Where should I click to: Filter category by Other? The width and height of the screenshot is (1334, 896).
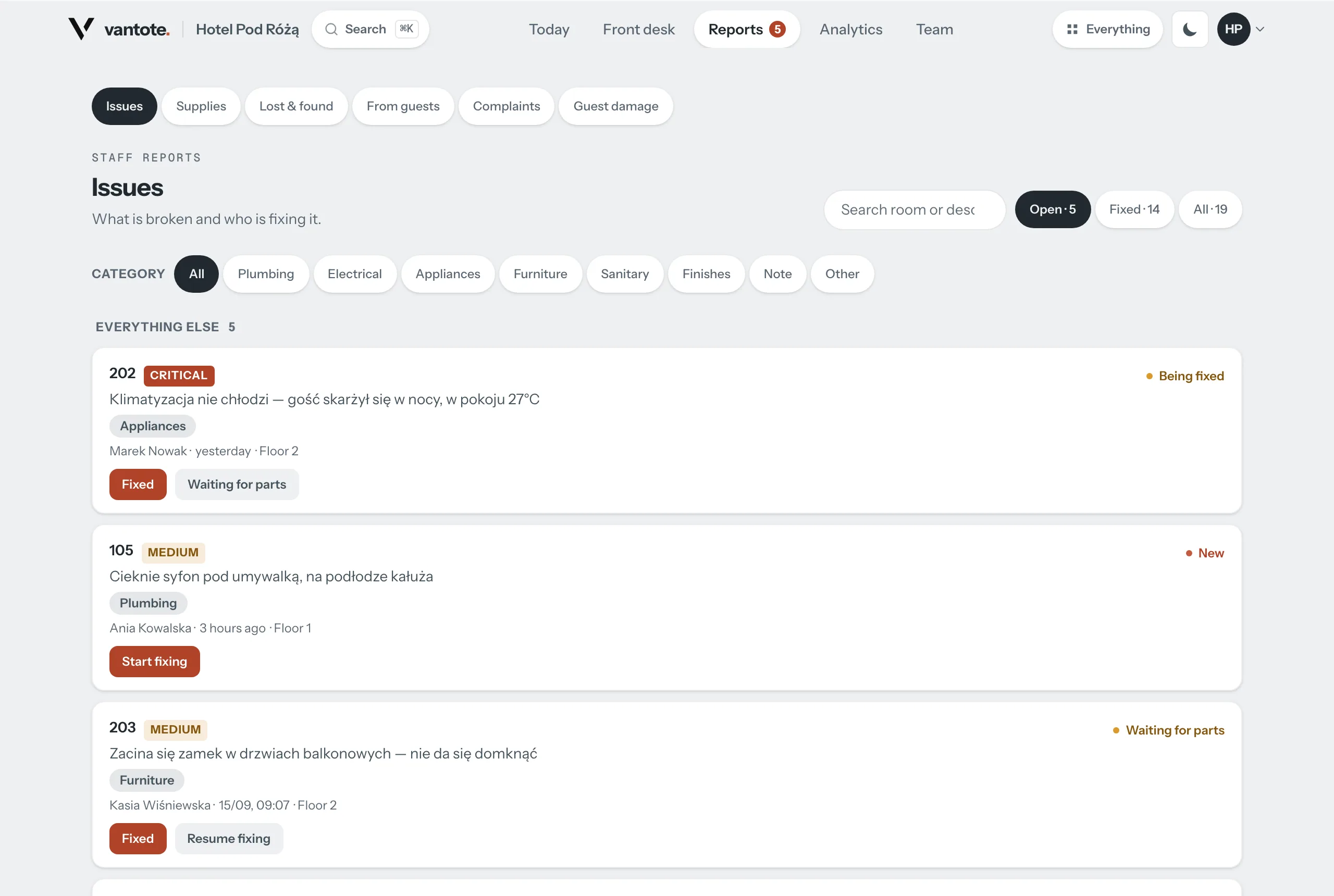pyautogui.click(x=842, y=275)
